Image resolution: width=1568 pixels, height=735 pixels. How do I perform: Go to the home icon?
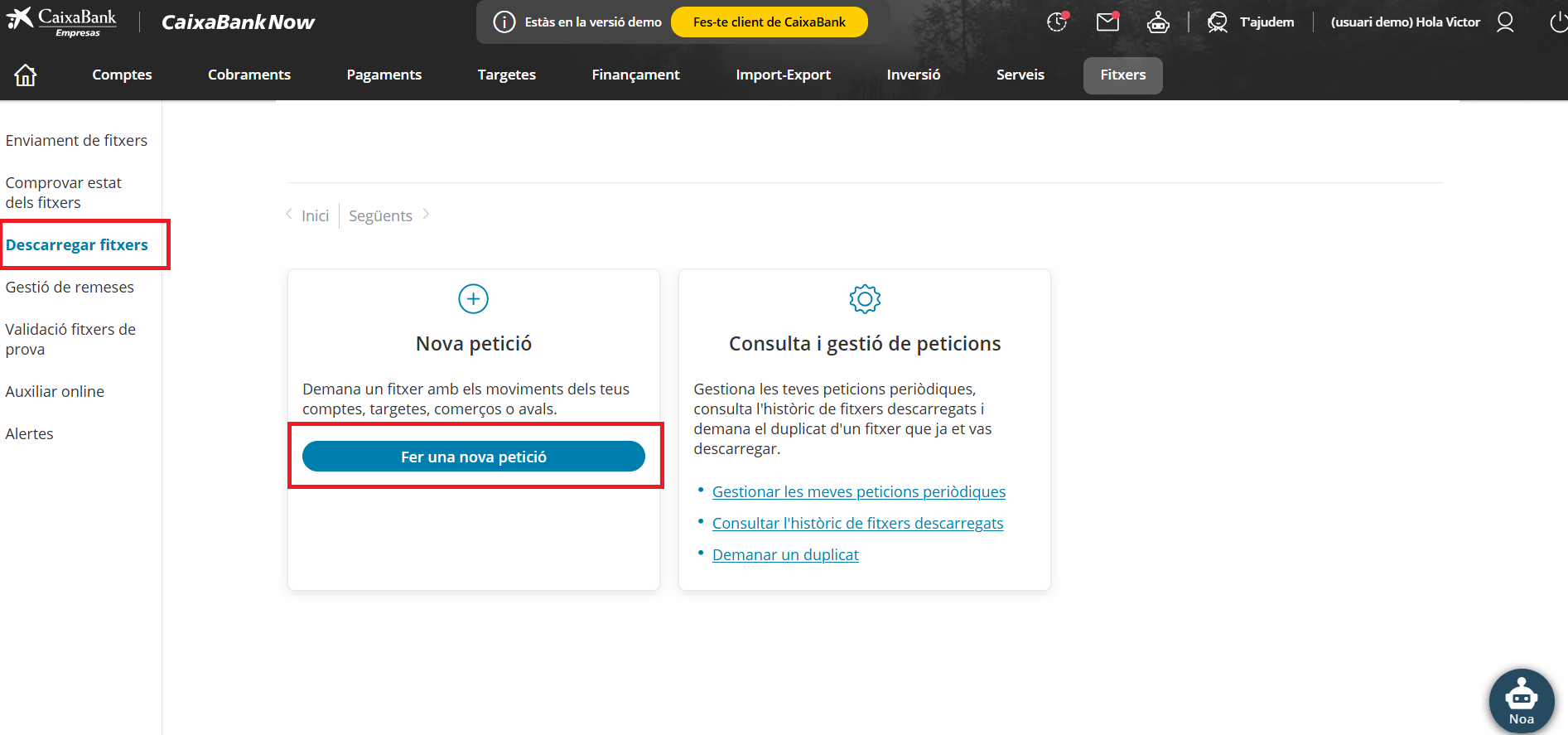[x=26, y=75]
